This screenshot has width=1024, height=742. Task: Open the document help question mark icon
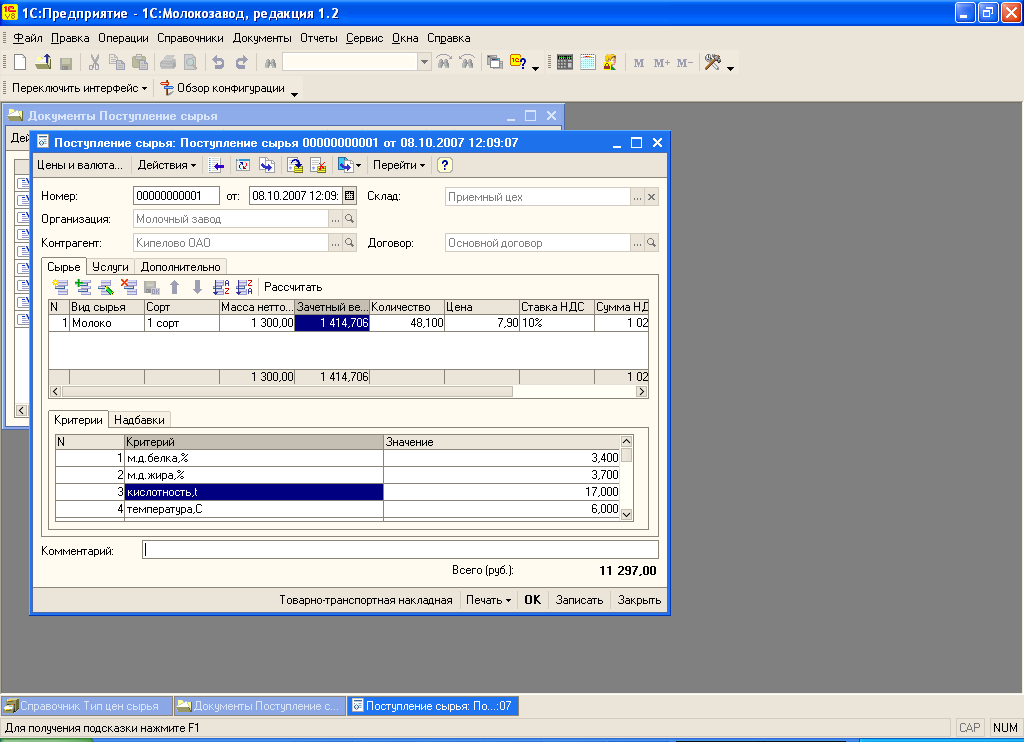(x=445, y=165)
